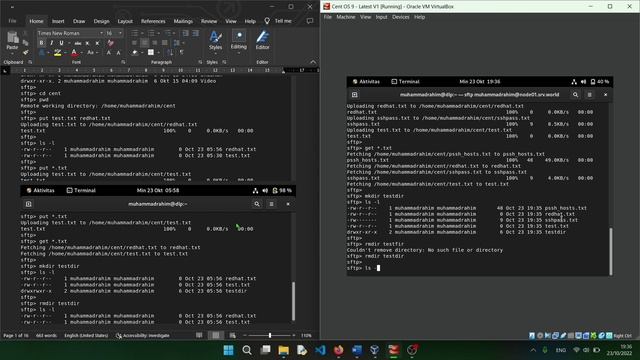Open File Explorer from the taskbar
This screenshot has width=640, height=360.
[283, 350]
